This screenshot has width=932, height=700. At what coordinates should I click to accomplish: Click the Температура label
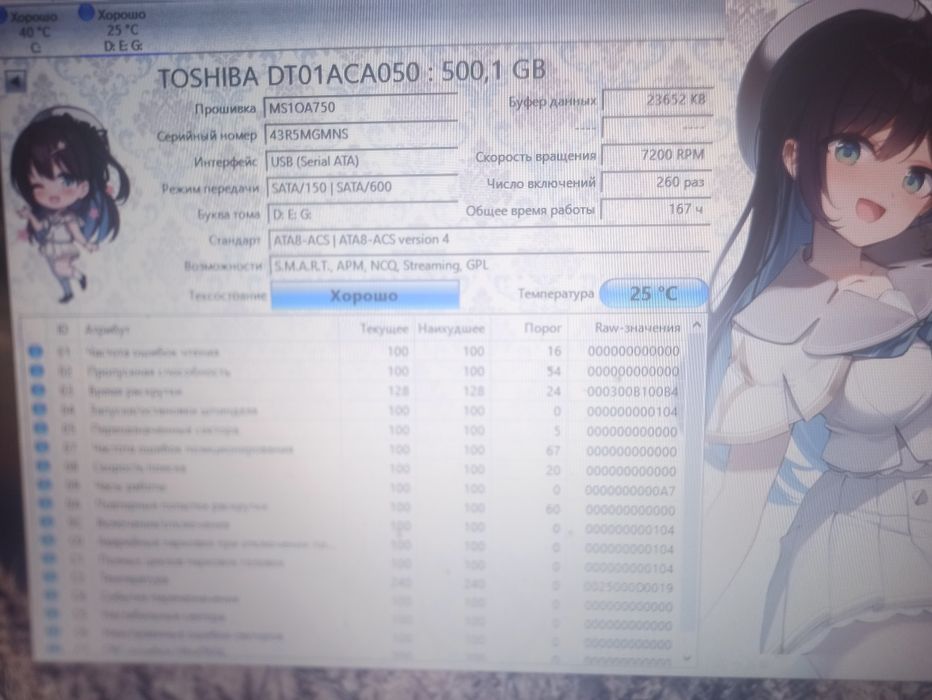pos(556,294)
